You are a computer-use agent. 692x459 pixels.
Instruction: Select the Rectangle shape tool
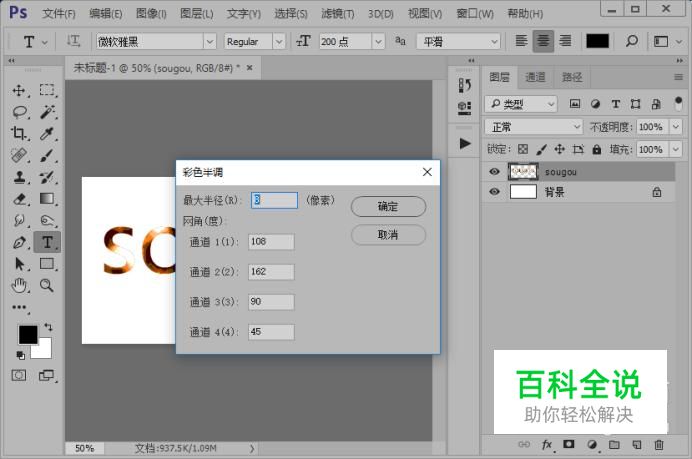click(47, 264)
